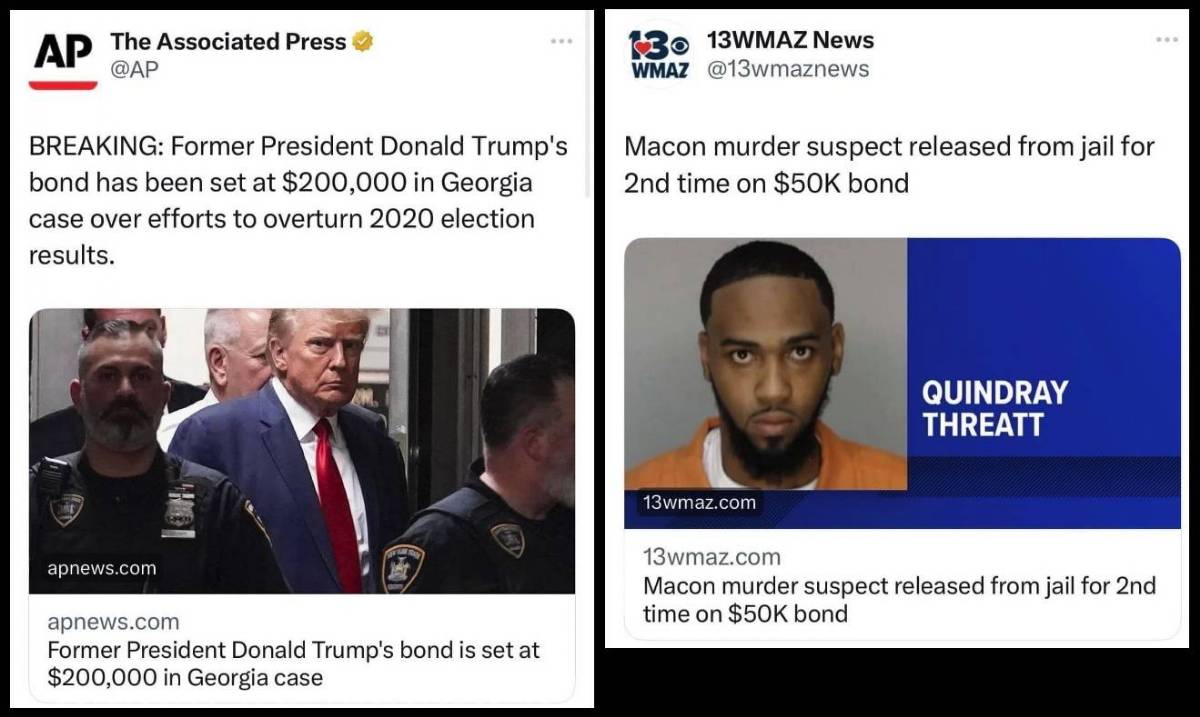
Task: Click the @13wmaznews handle
Action: tap(788, 69)
